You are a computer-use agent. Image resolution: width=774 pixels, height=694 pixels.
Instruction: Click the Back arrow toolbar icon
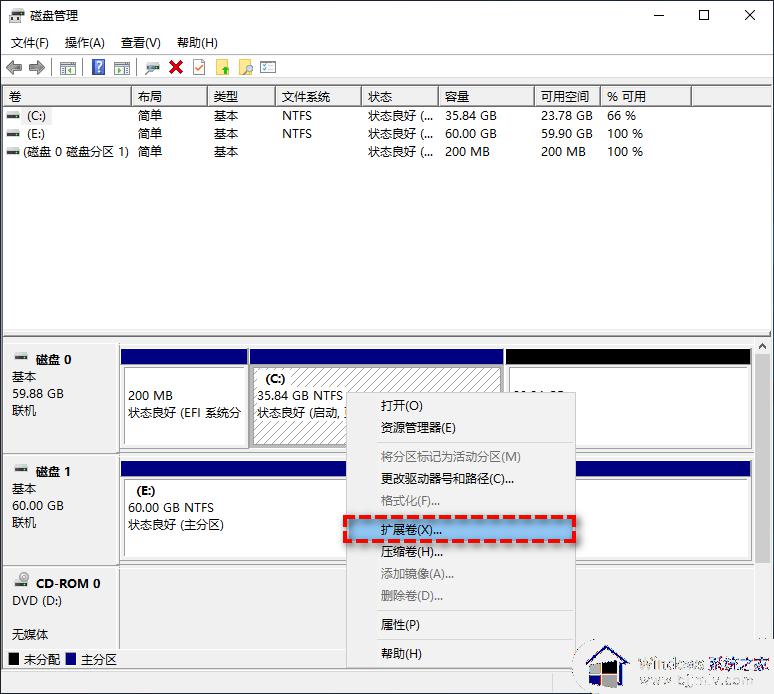(x=14, y=67)
